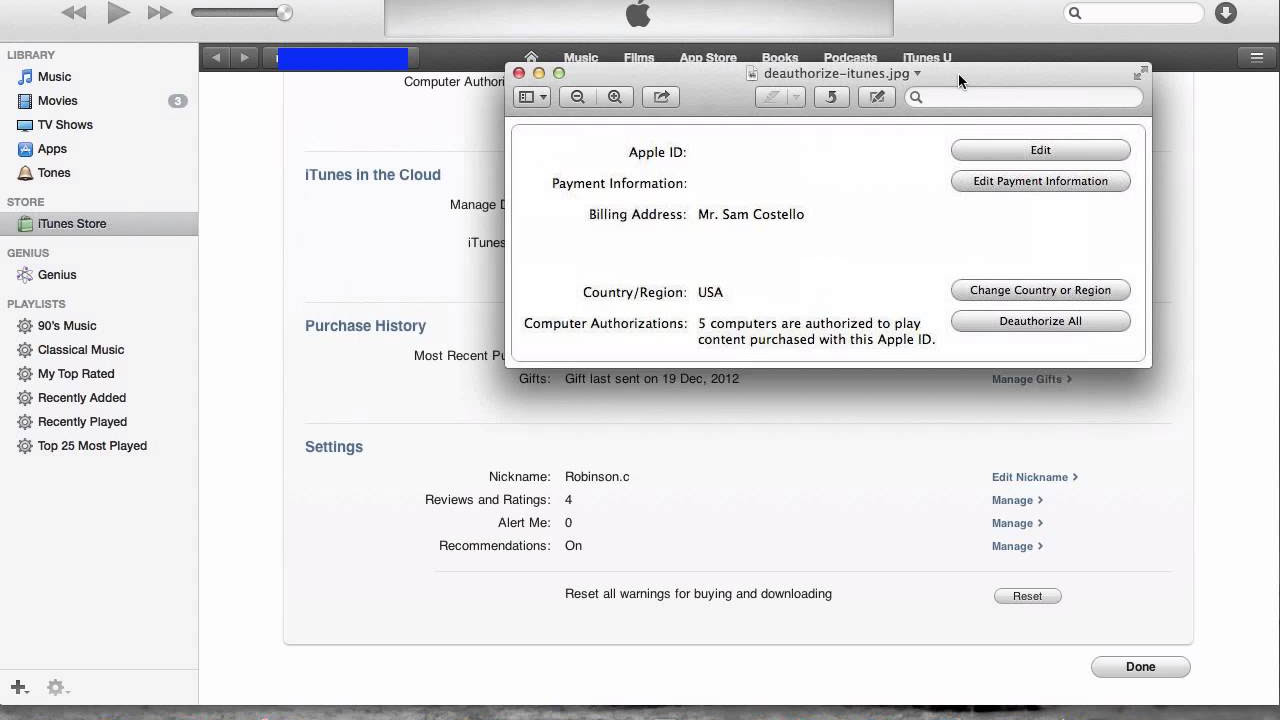Image resolution: width=1280 pixels, height=720 pixels.
Task: Click the Reset warnings button
Action: pyautogui.click(x=1028, y=596)
